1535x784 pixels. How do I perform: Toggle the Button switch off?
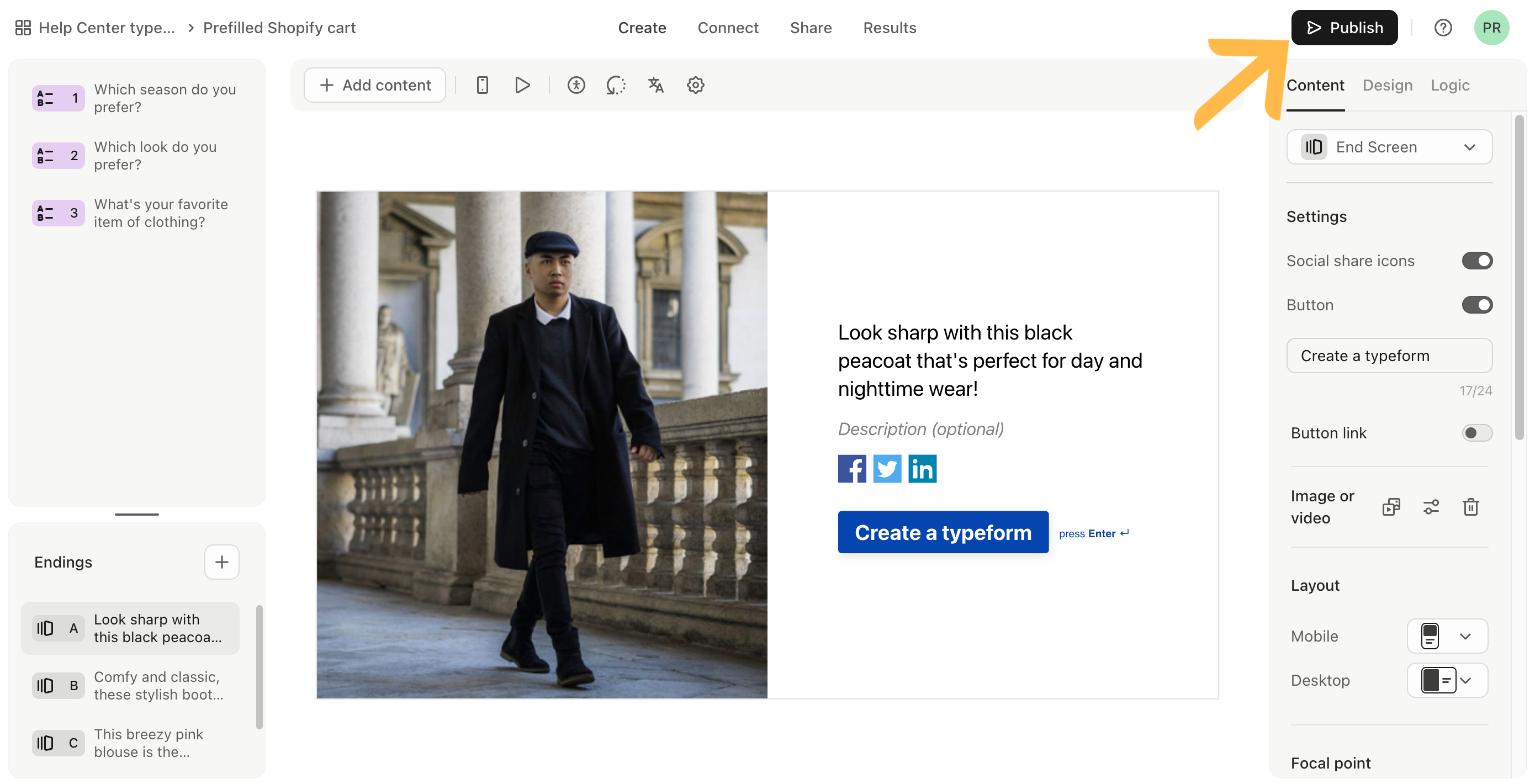[1476, 304]
